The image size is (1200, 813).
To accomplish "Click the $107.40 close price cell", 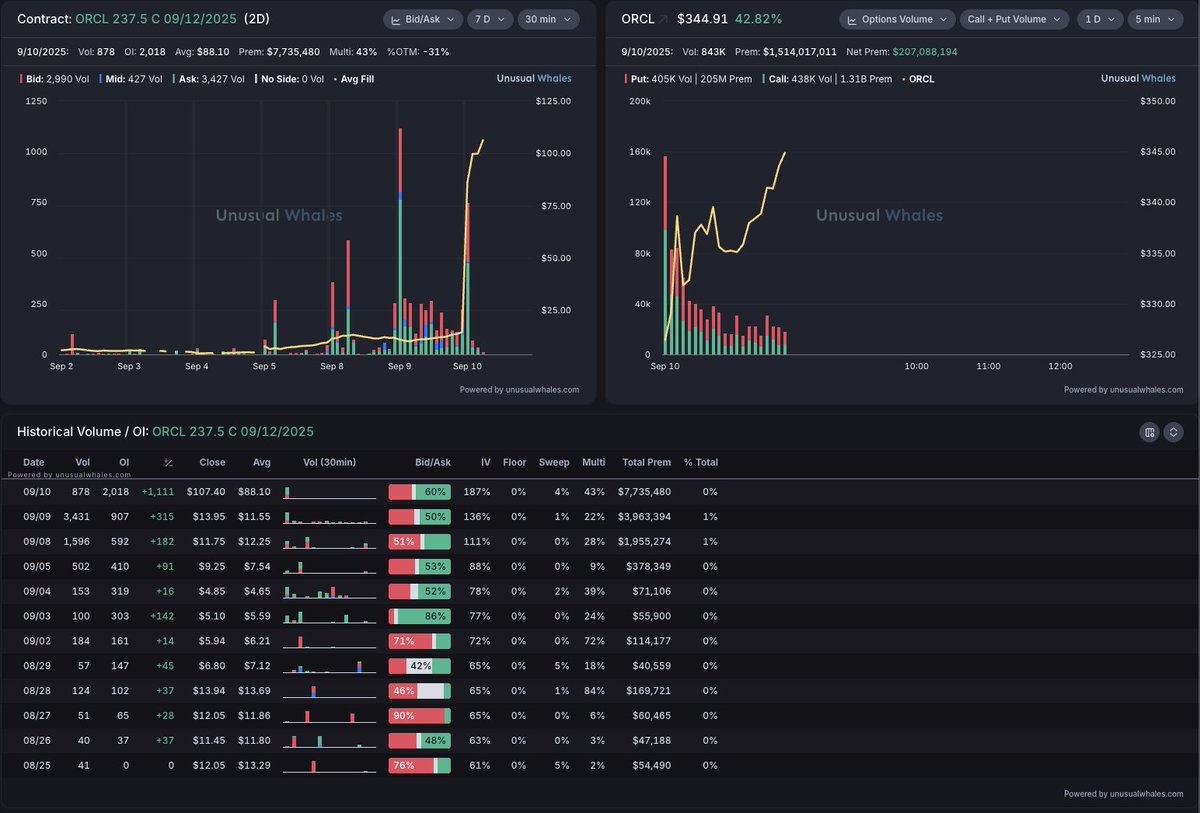I will coord(206,492).
